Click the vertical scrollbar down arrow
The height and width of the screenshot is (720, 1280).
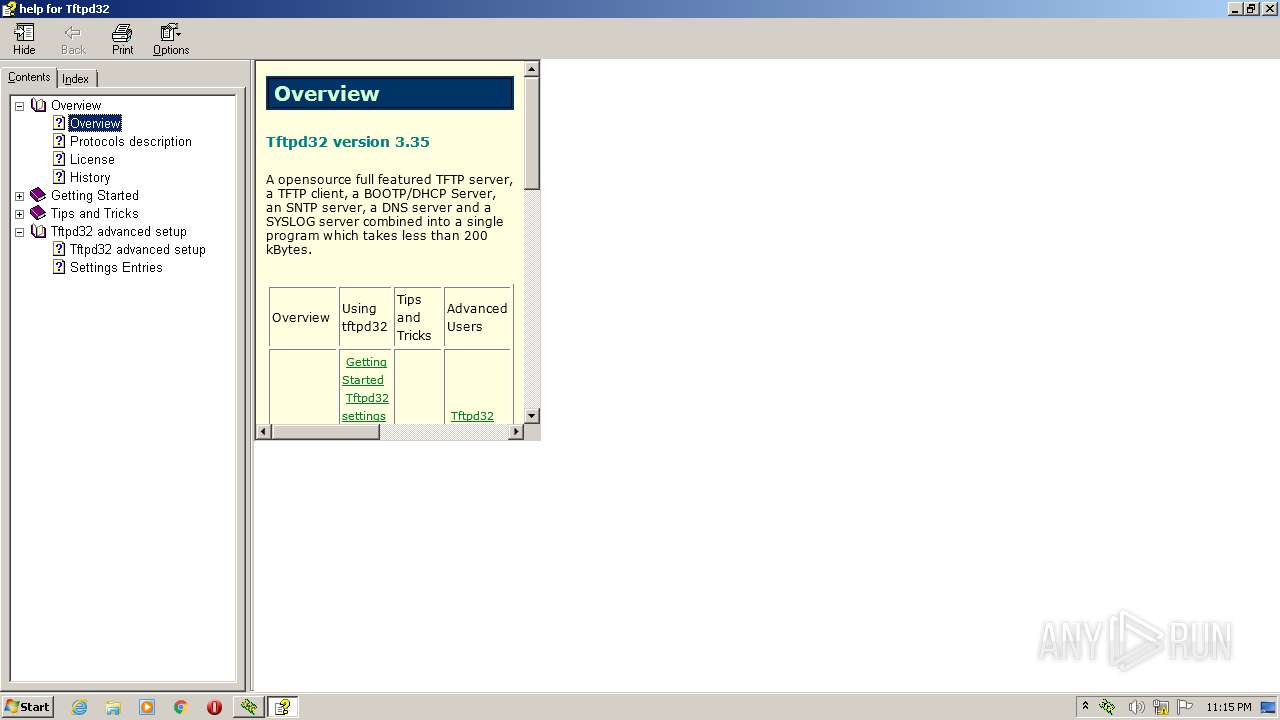coord(532,416)
